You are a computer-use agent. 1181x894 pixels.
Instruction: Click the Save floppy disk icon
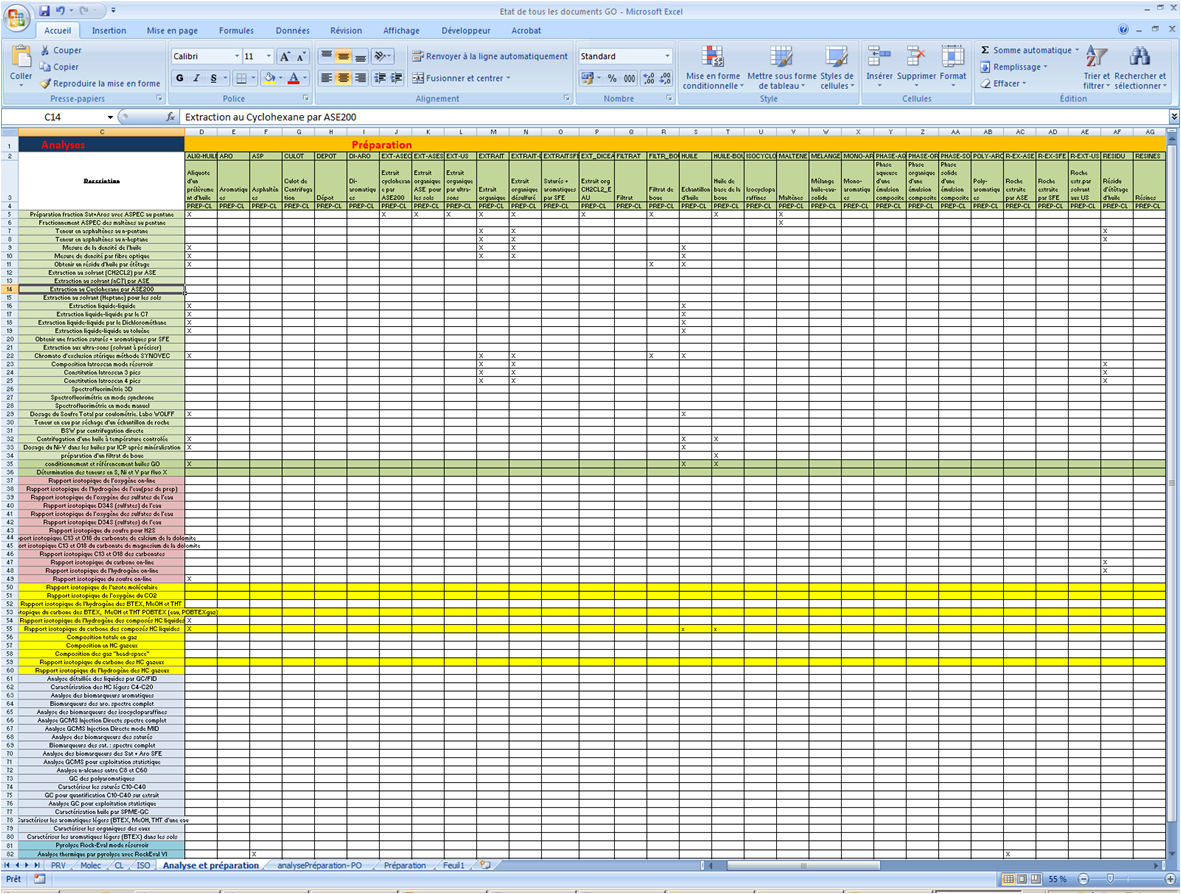[45, 10]
